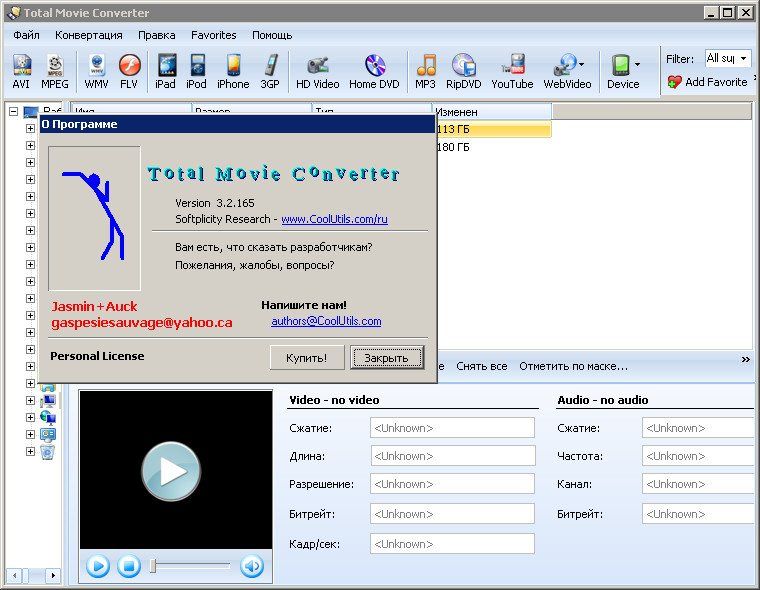Choose MPEG as the output format
The height and width of the screenshot is (590, 760).
coord(55,71)
